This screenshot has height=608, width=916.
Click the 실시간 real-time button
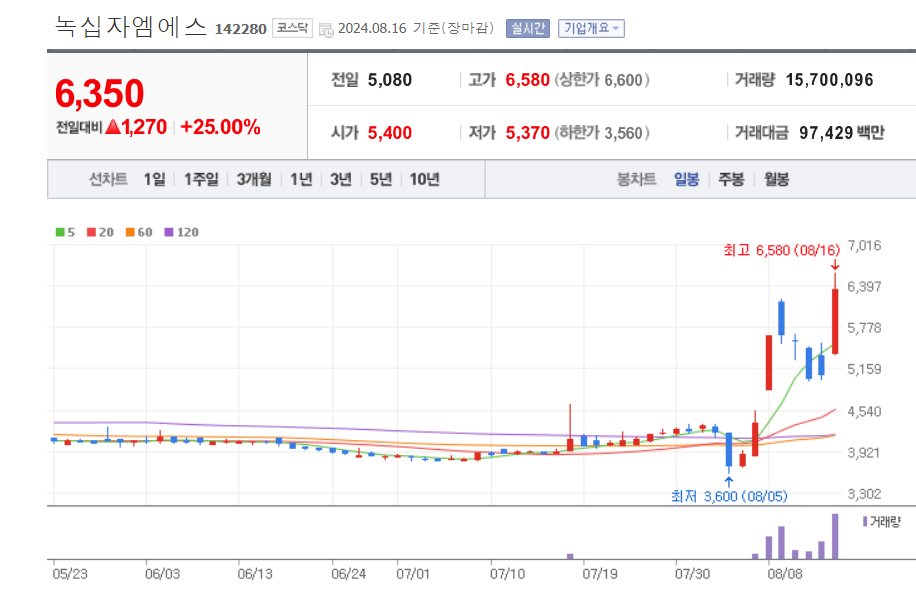coord(528,28)
